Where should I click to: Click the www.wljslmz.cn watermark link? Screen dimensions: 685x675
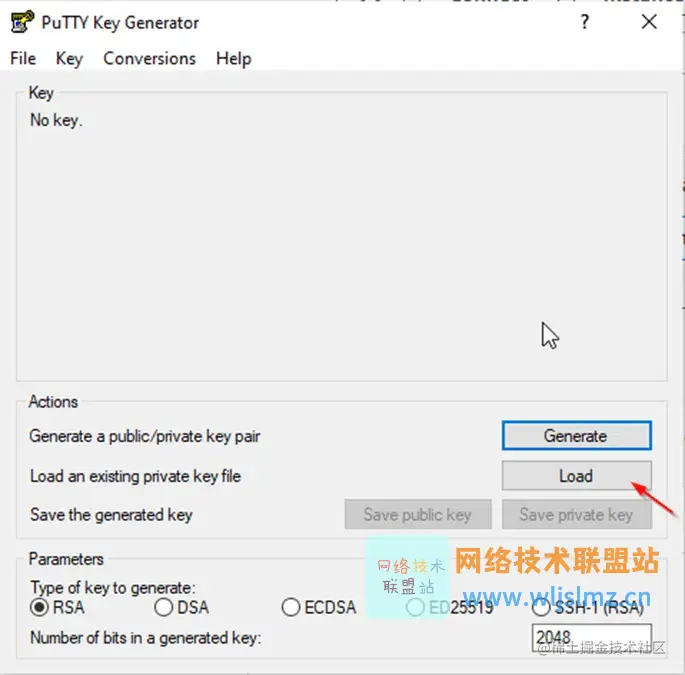point(557,597)
